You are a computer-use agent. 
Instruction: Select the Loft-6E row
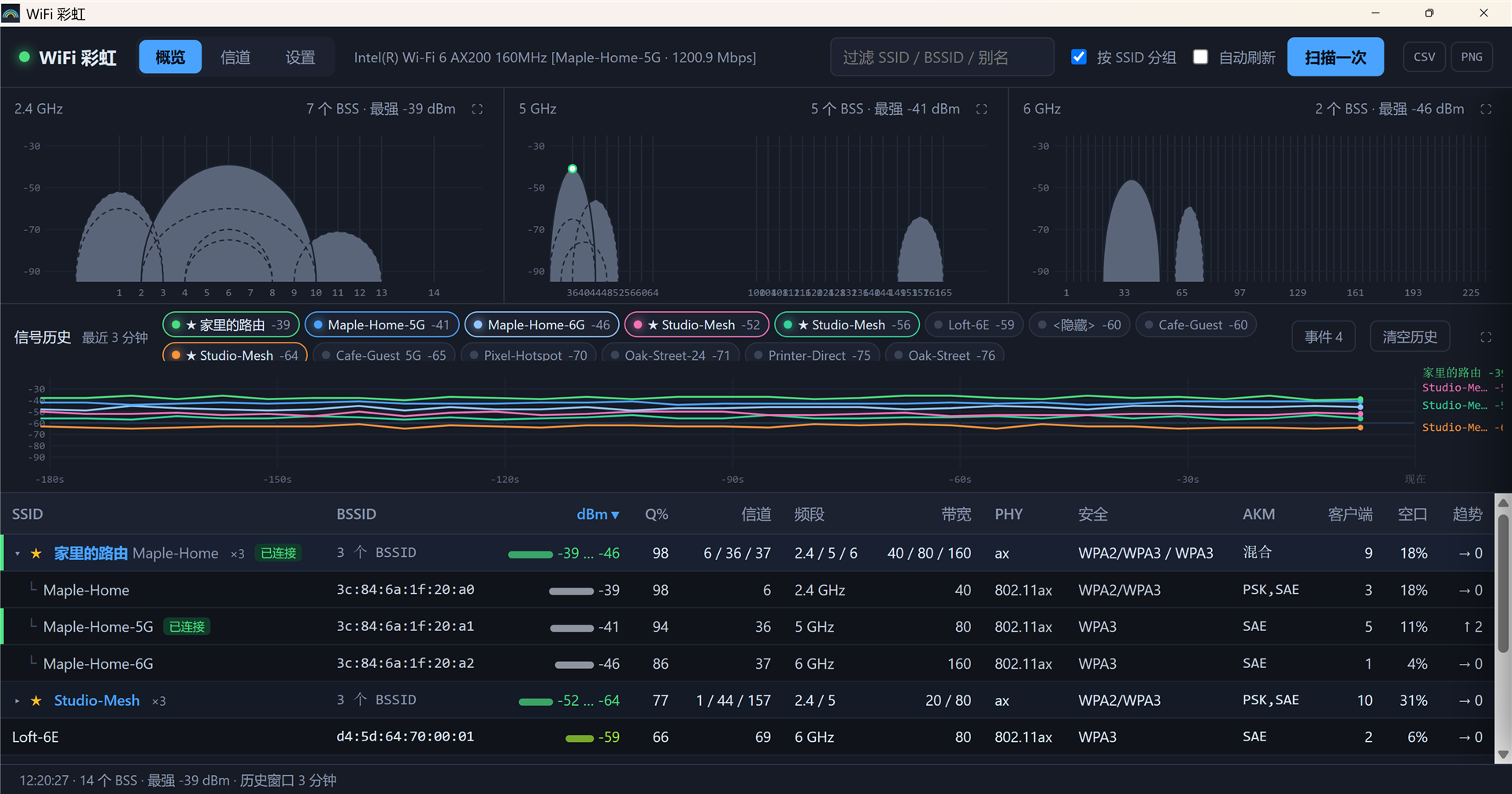(x=748, y=737)
